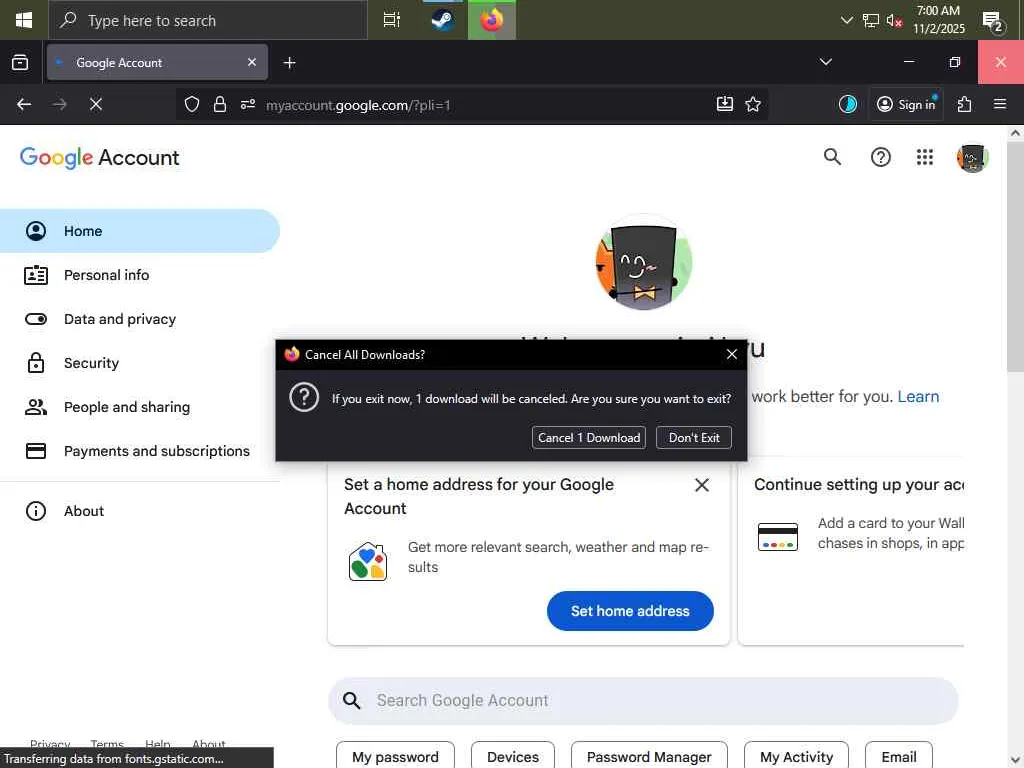Screen dimensions: 1024x768
Task: Click the muted volume tray icon
Action: (x=894, y=21)
